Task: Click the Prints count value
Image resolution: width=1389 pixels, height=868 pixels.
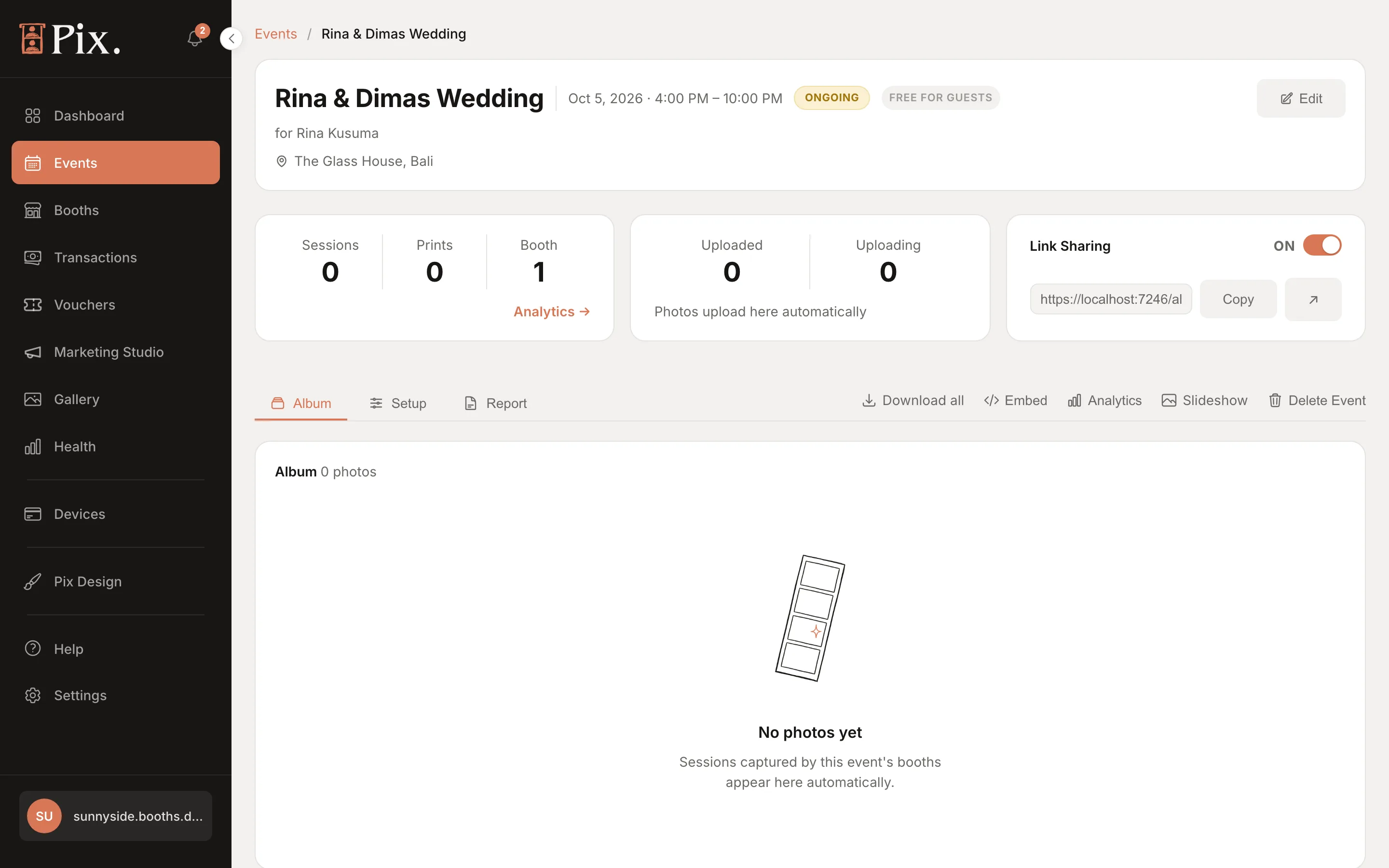Action: coord(435,271)
